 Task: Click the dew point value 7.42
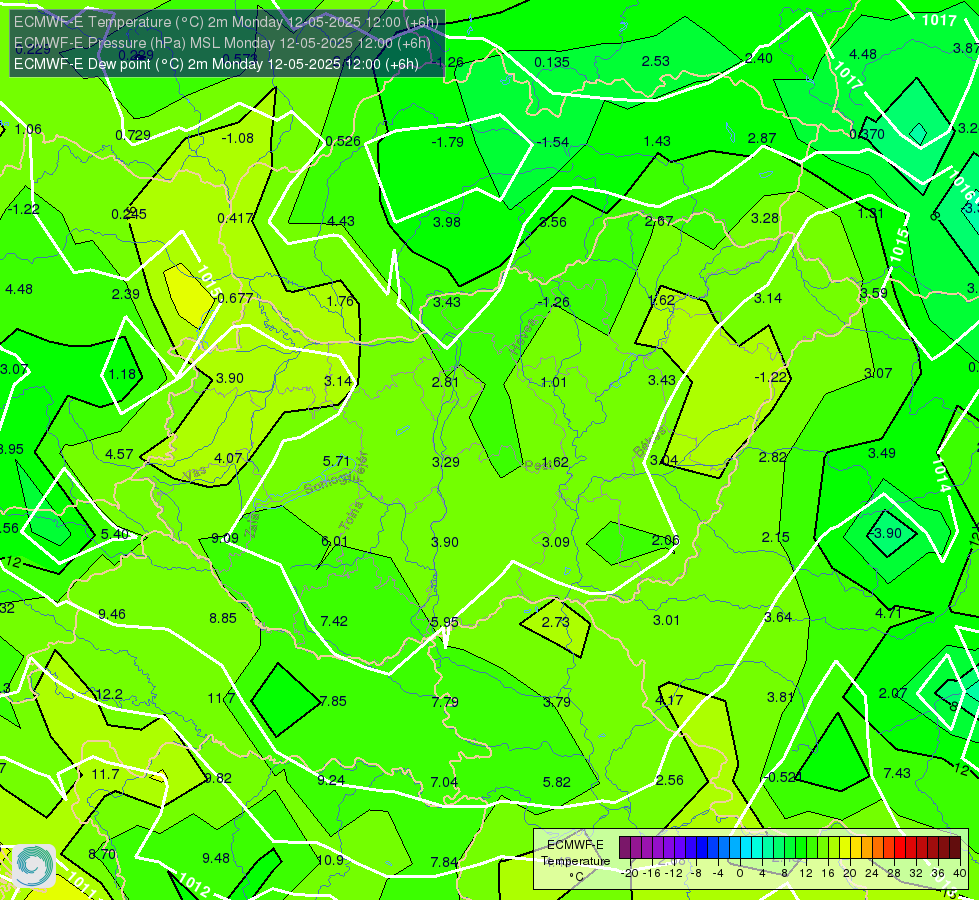point(334,621)
